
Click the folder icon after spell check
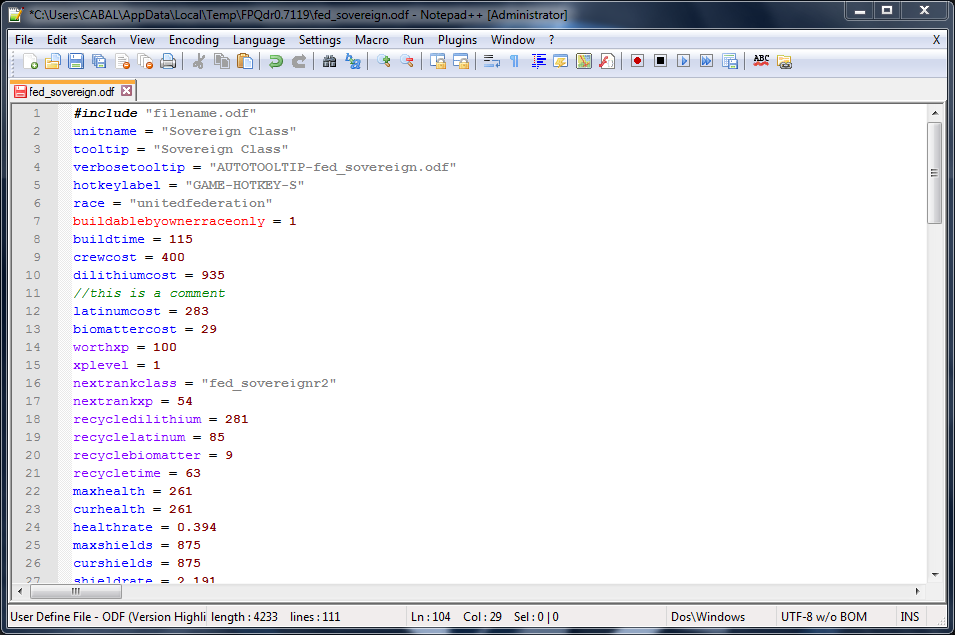pos(784,61)
